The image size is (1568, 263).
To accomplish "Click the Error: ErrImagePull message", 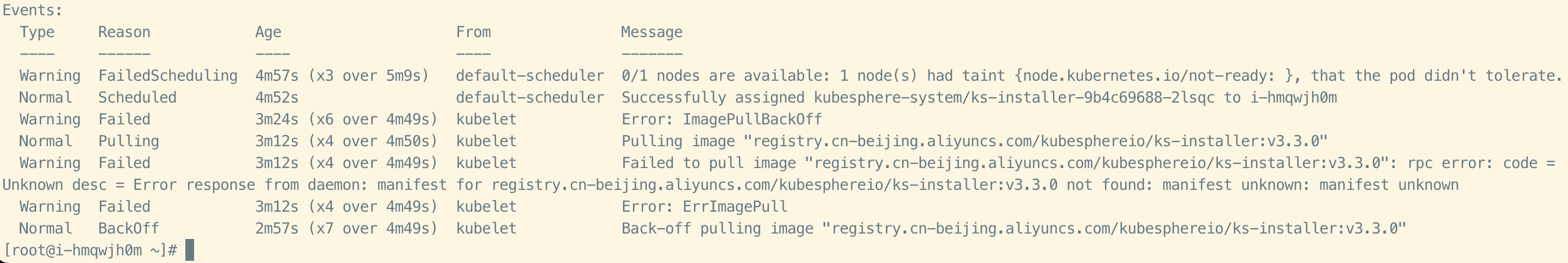I will click(x=704, y=207).
